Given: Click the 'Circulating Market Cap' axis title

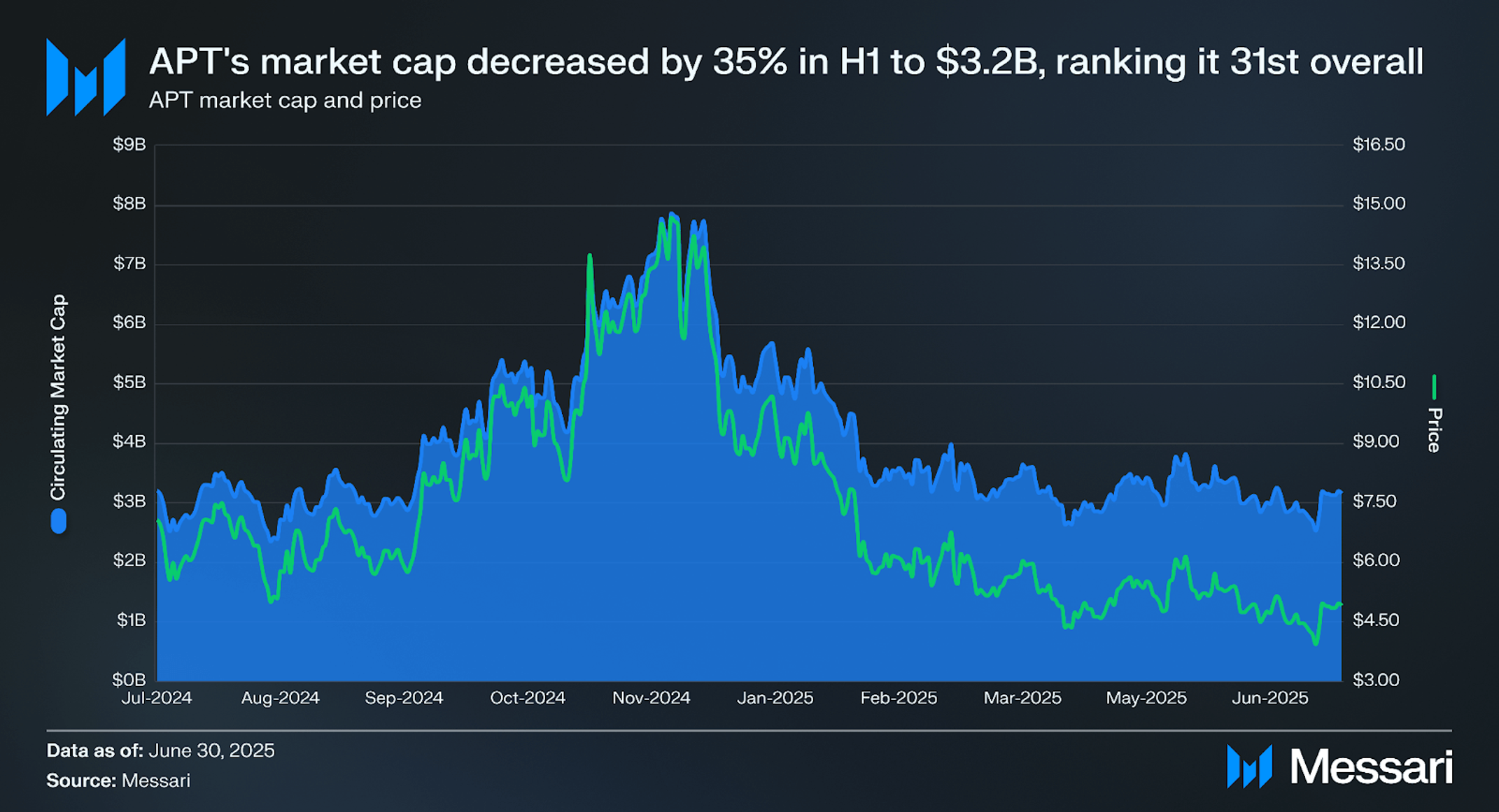Looking at the screenshot, I should pyautogui.click(x=58, y=397).
